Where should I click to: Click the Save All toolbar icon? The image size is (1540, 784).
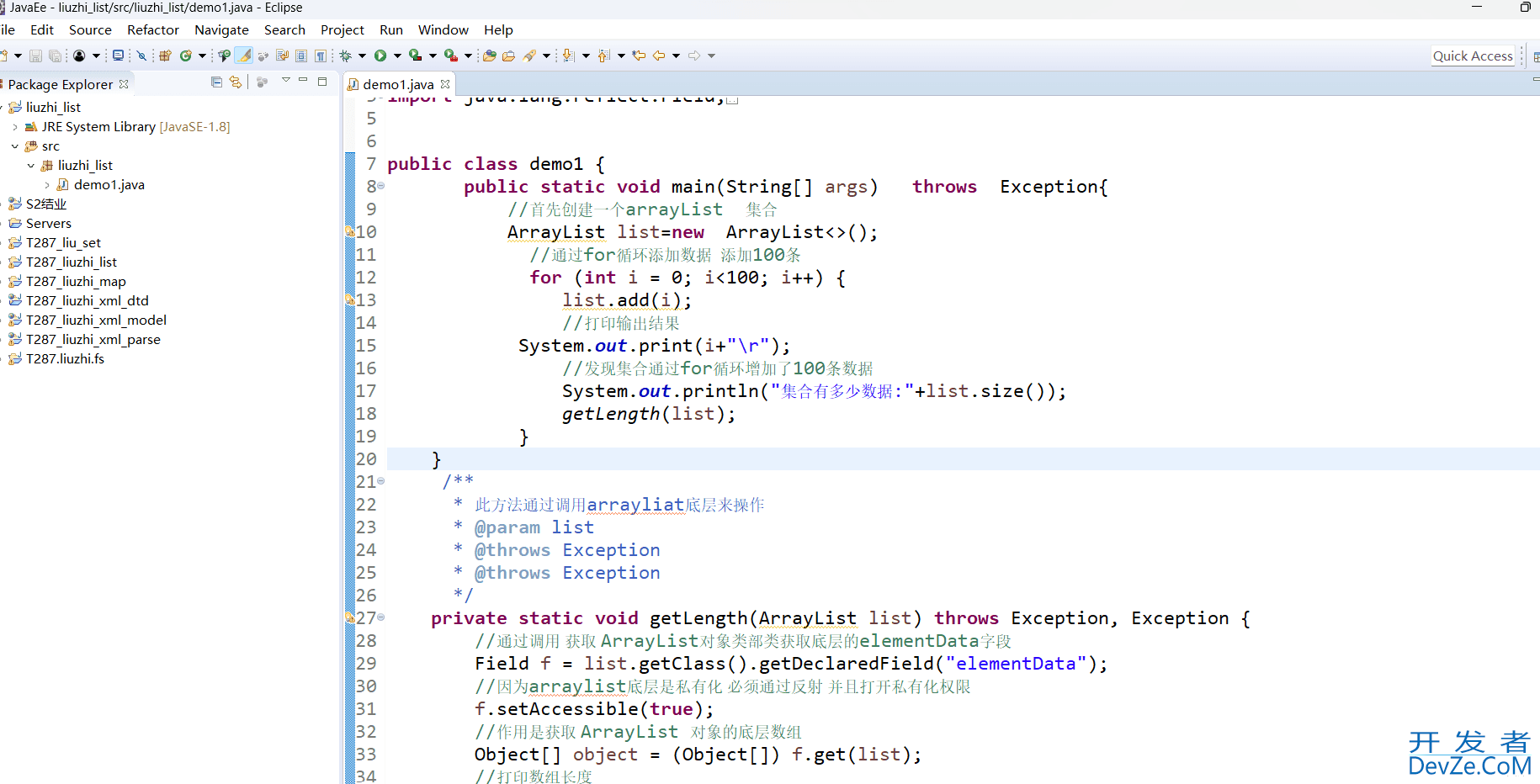tap(55, 56)
